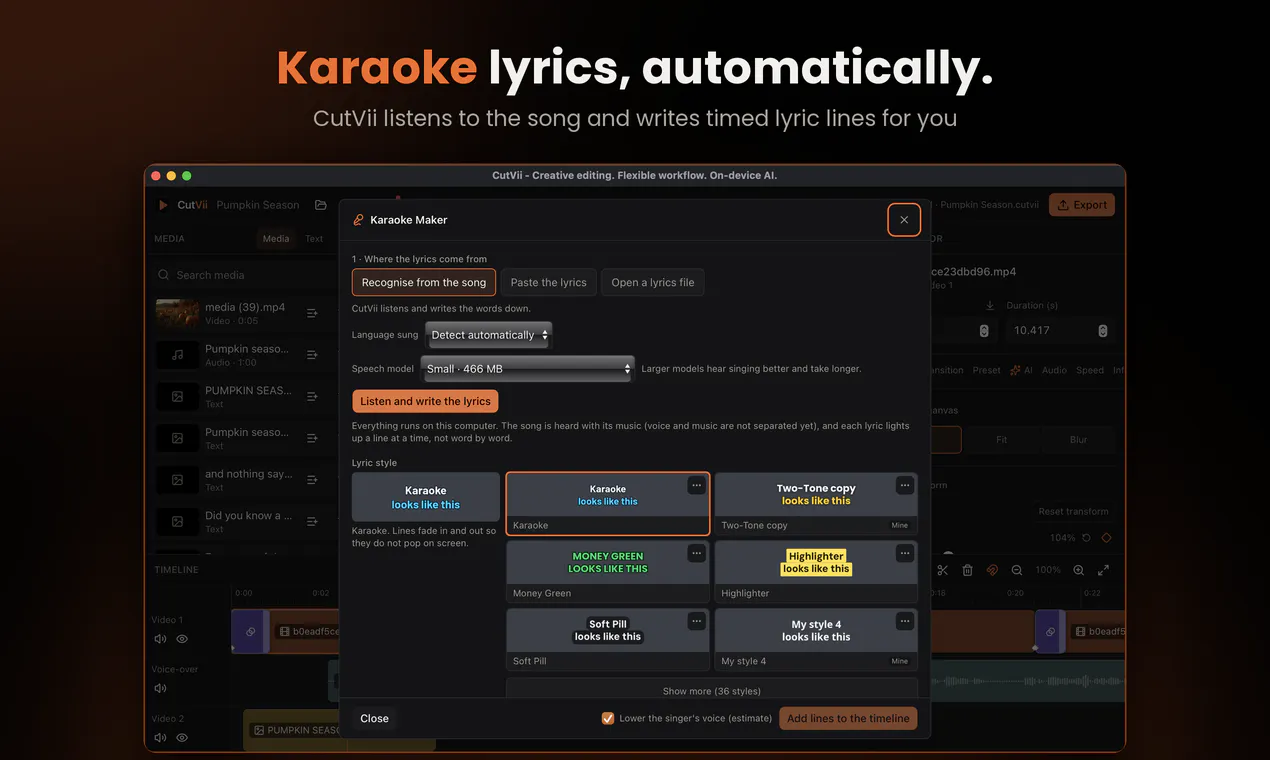Click the zoom in magnifier in timeline toolbar

[x=1079, y=570]
